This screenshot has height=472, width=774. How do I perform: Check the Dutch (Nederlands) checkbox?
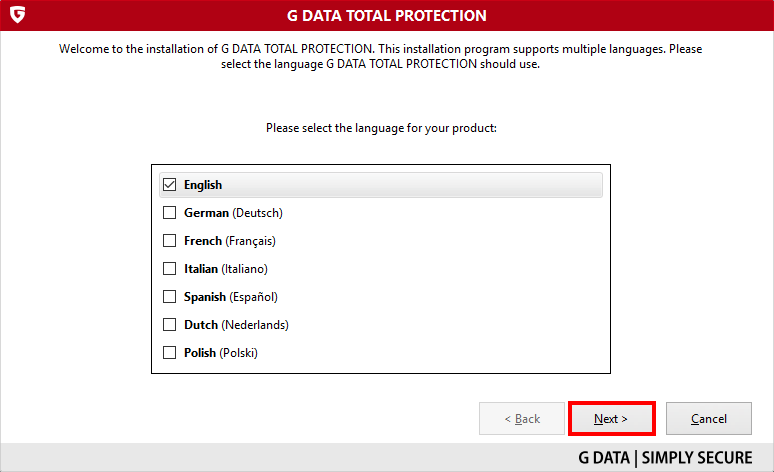click(x=169, y=324)
